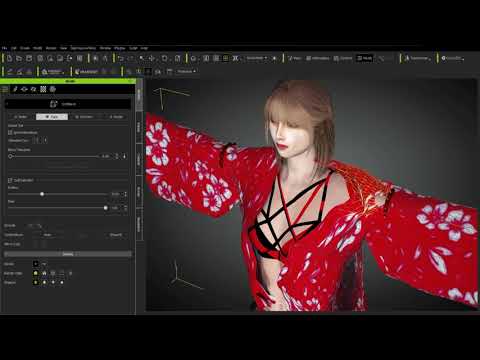
Task: Click the Home camera view icon
Action: [194, 58]
